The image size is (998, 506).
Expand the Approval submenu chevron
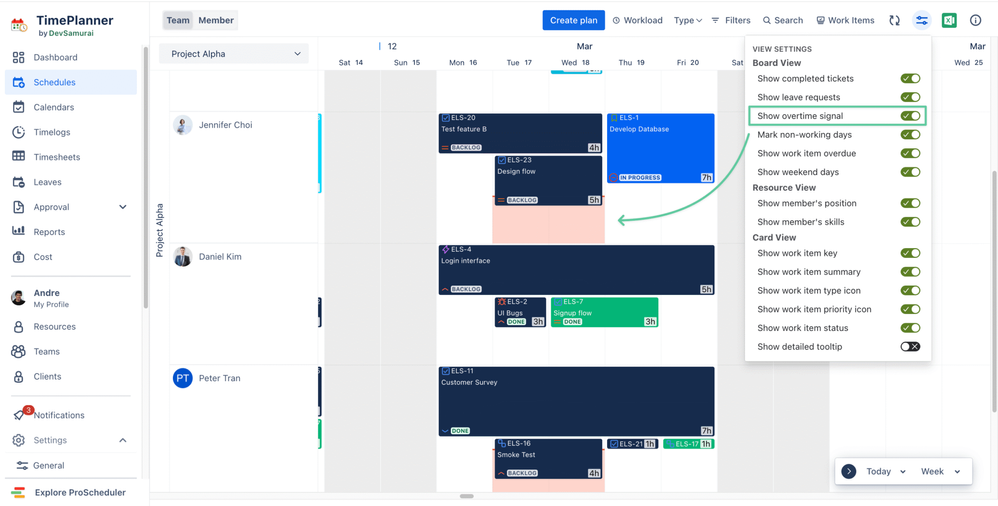[x=123, y=207]
